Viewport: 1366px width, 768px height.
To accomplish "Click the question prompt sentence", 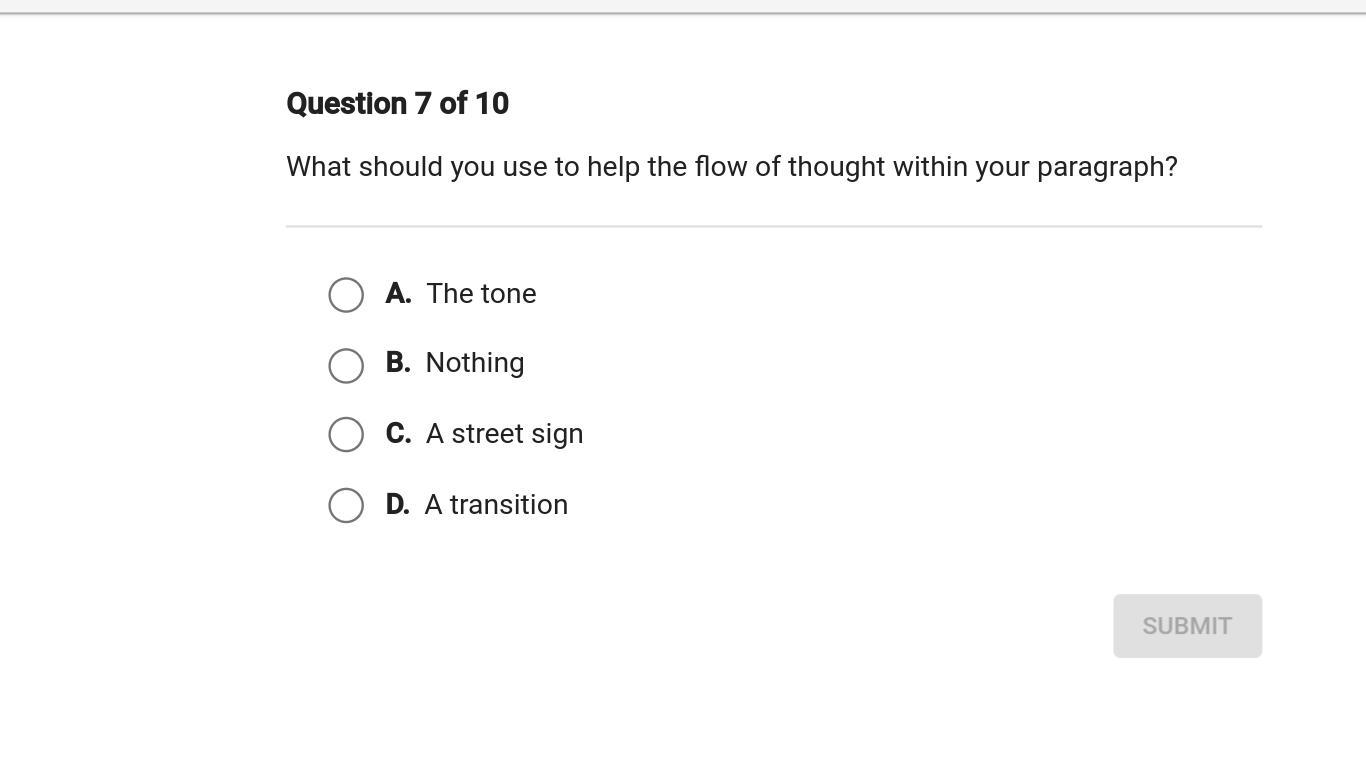I will point(731,167).
